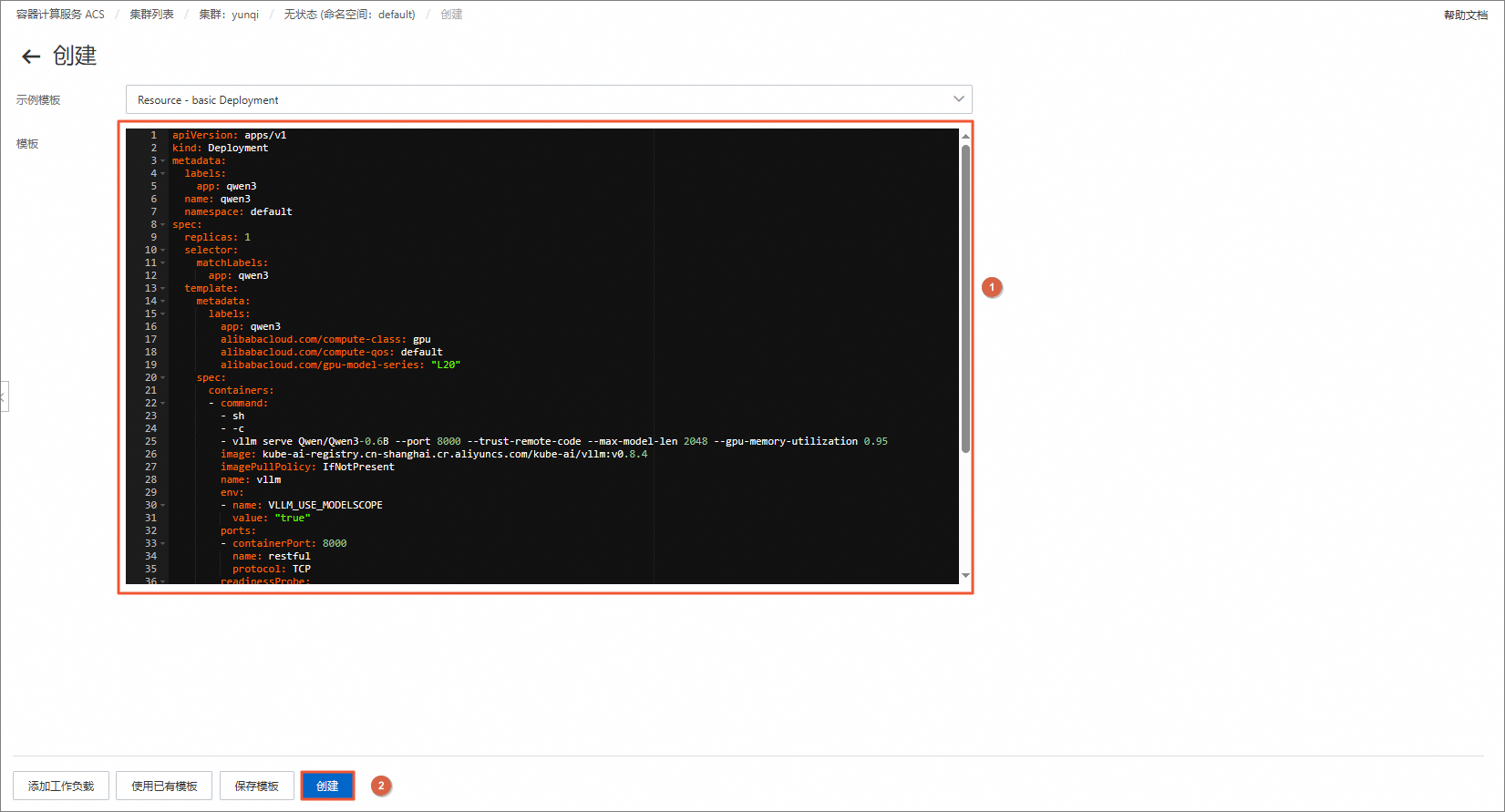Collapse template metadata at line 14

pos(163,302)
